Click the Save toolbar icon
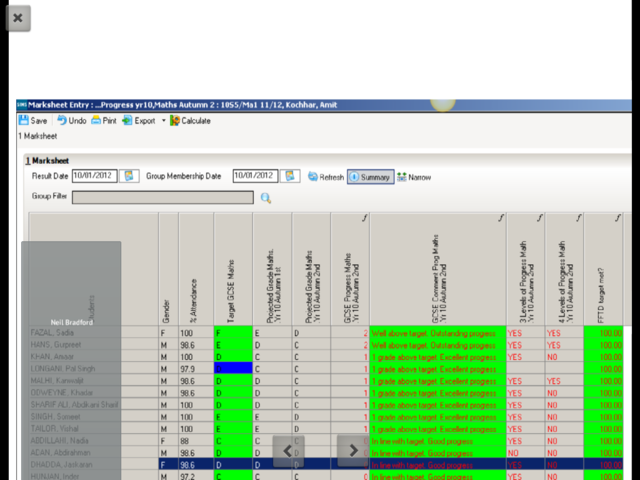The width and height of the screenshot is (640, 480). pos(24,120)
